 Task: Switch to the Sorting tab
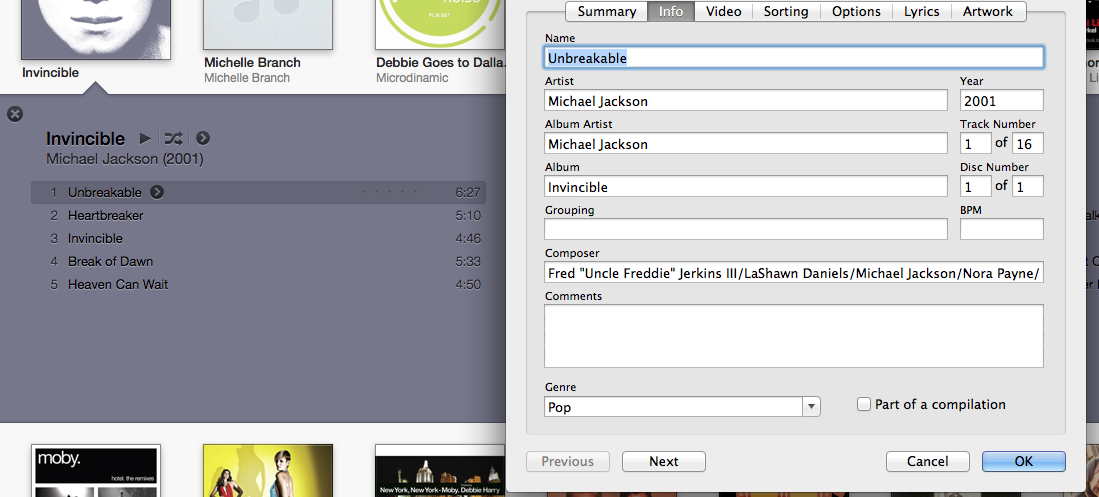(786, 11)
